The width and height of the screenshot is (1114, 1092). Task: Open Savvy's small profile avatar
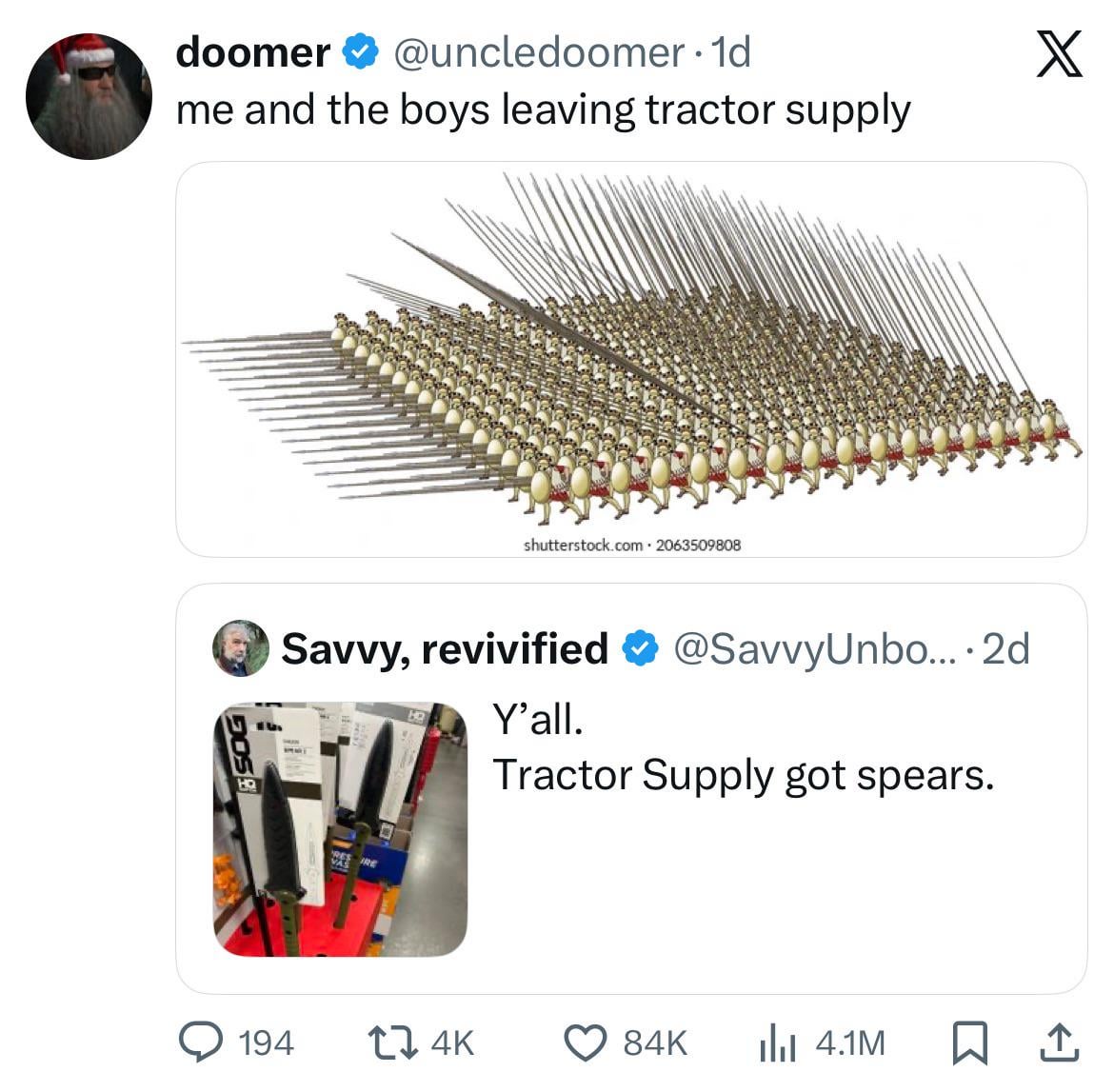tap(240, 648)
